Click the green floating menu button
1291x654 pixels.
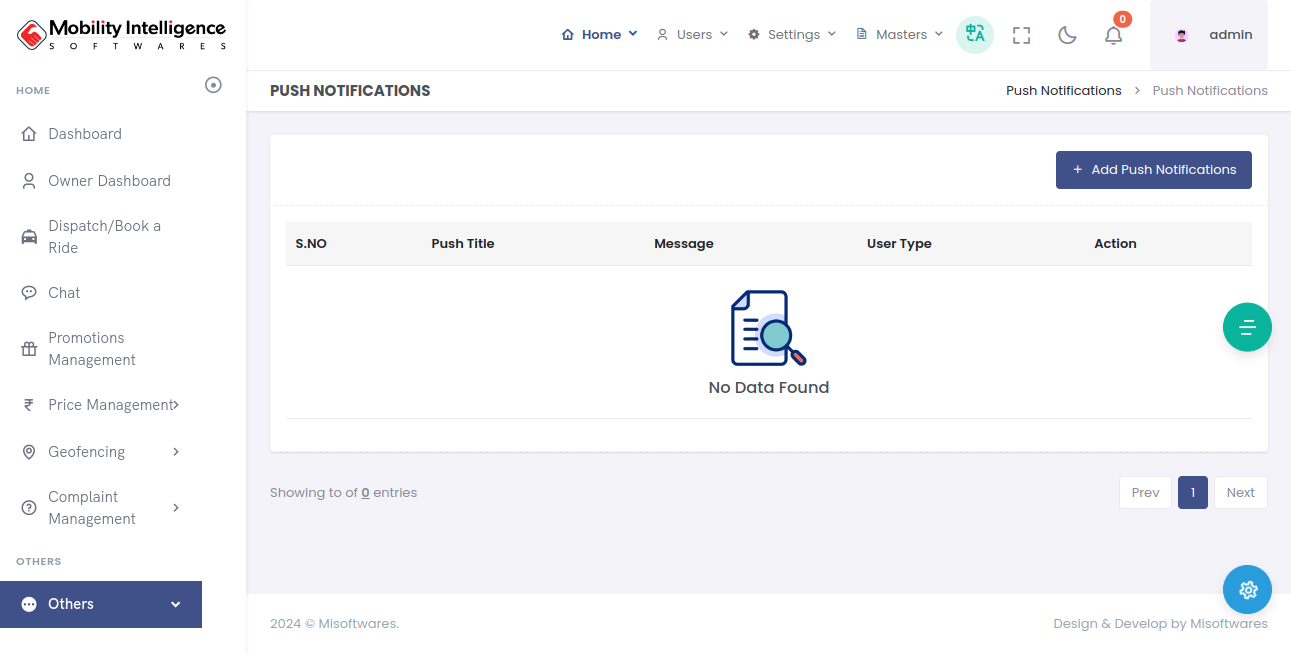(1247, 327)
